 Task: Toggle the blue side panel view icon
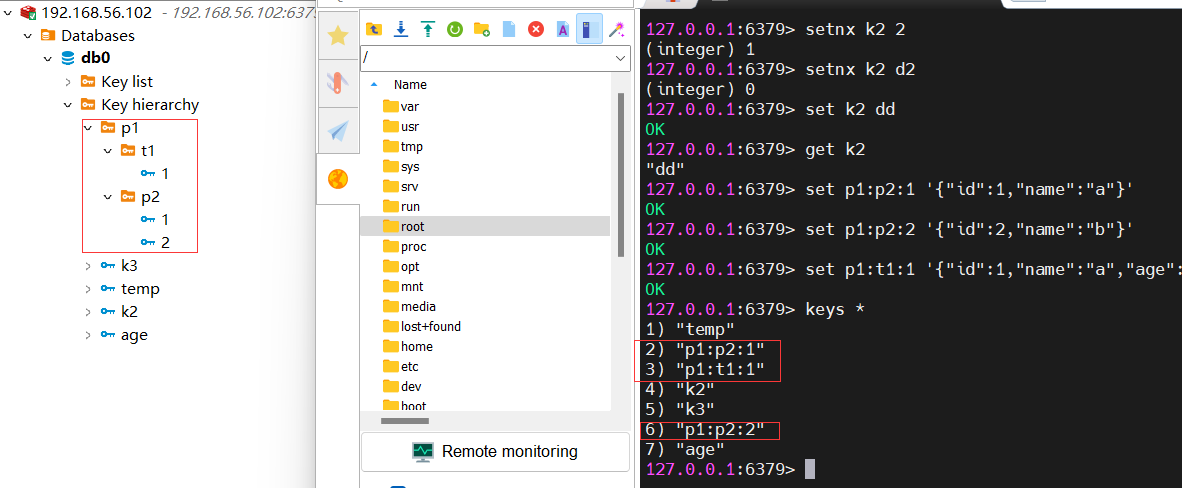pyautogui.click(x=590, y=30)
